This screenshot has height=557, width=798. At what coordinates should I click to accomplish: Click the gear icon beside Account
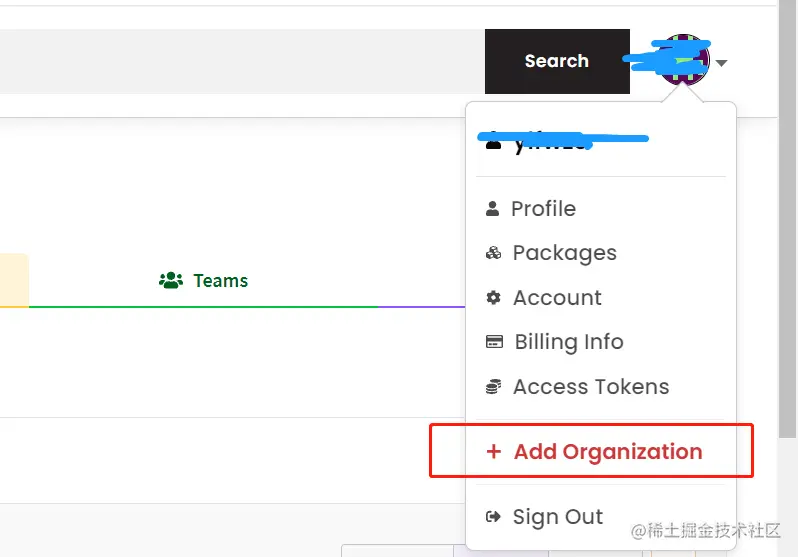[x=493, y=298]
